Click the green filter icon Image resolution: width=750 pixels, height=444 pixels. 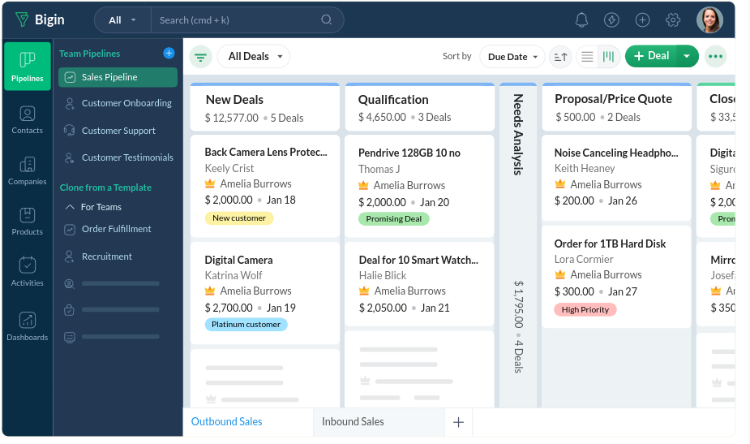pyautogui.click(x=200, y=57)
